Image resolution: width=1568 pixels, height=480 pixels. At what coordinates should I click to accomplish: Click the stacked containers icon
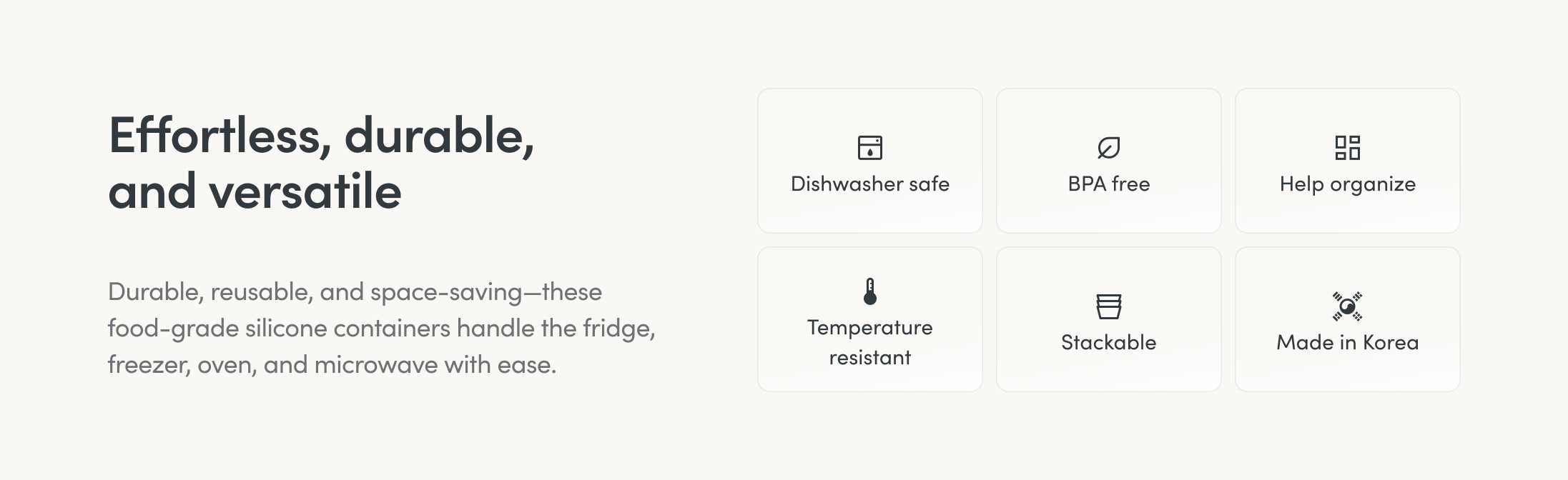[1108, 306]
